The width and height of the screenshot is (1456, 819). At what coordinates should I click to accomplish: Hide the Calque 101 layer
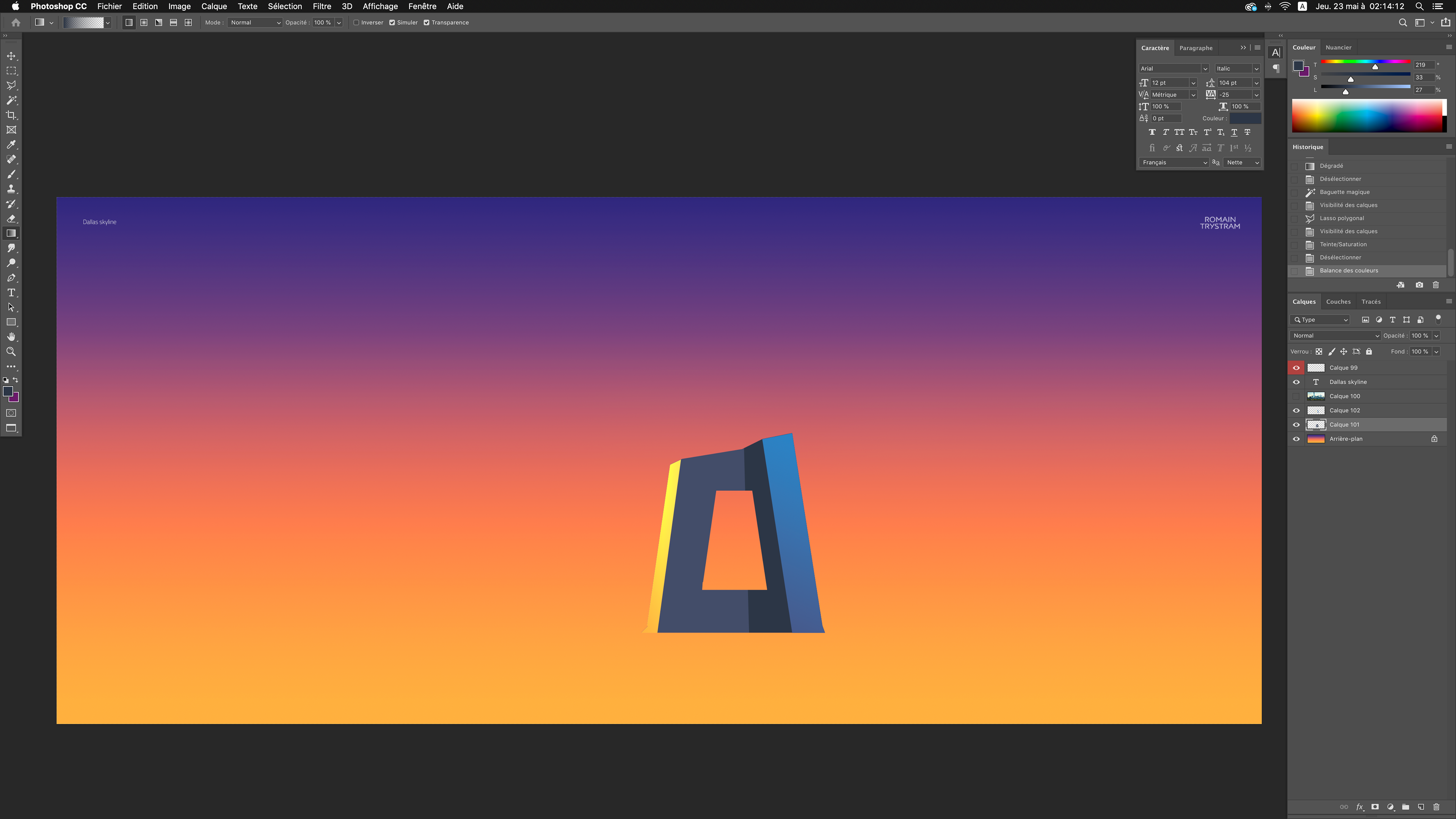(x=1296, y=425)
